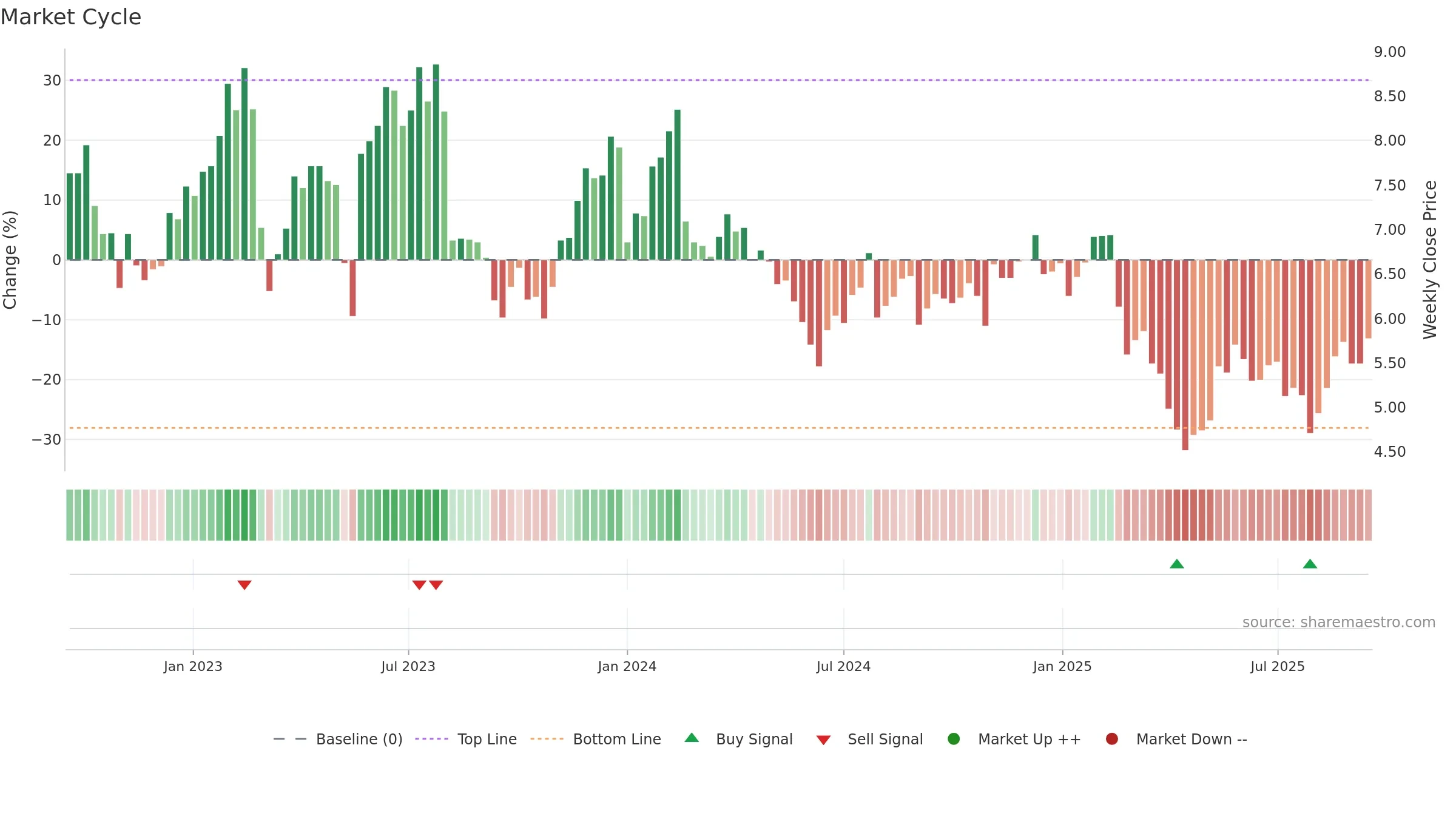Click the Market Down -- legend label
The height and width of the screenshot is (819, 1456).
pyautogui.click(x=1191, y=739)
